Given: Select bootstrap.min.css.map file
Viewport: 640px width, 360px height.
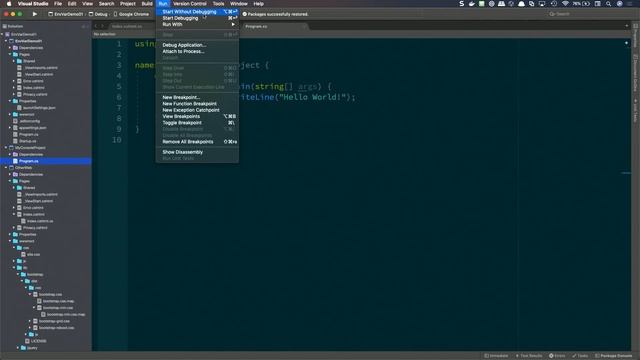Looking at the screenshot, I should pos(66,314).
